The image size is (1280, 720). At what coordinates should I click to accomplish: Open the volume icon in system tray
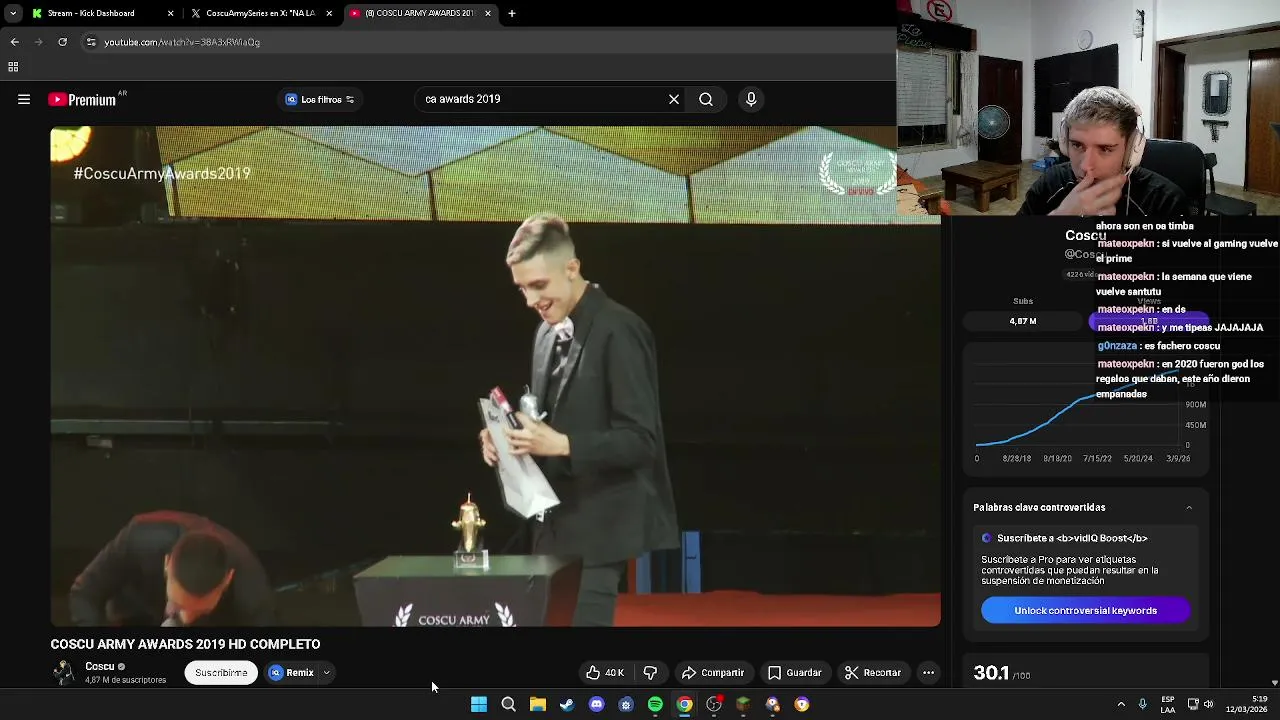pyautogui.click(x=1208, y=704)
